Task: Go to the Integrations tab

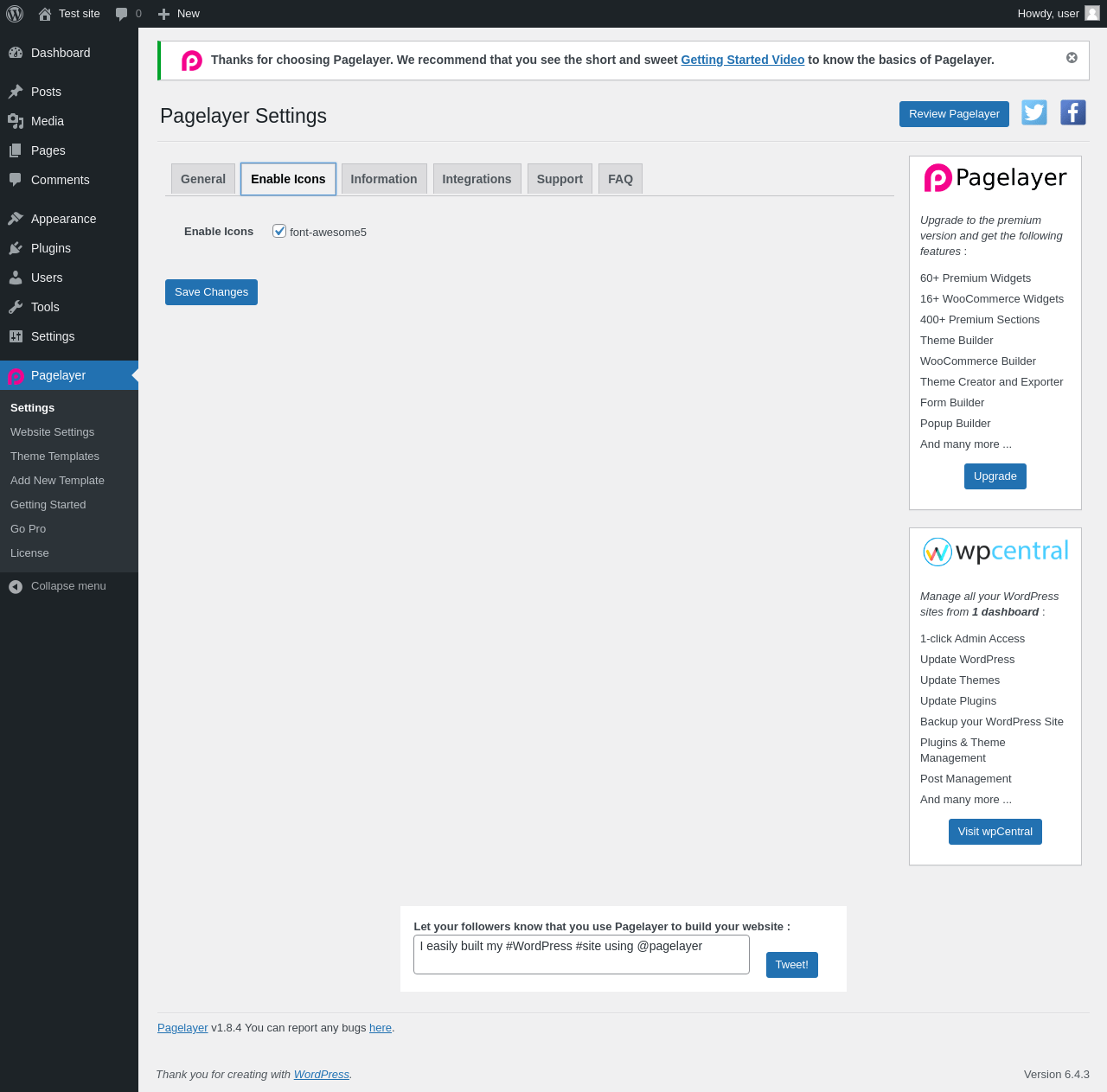Action: (477, 179)
